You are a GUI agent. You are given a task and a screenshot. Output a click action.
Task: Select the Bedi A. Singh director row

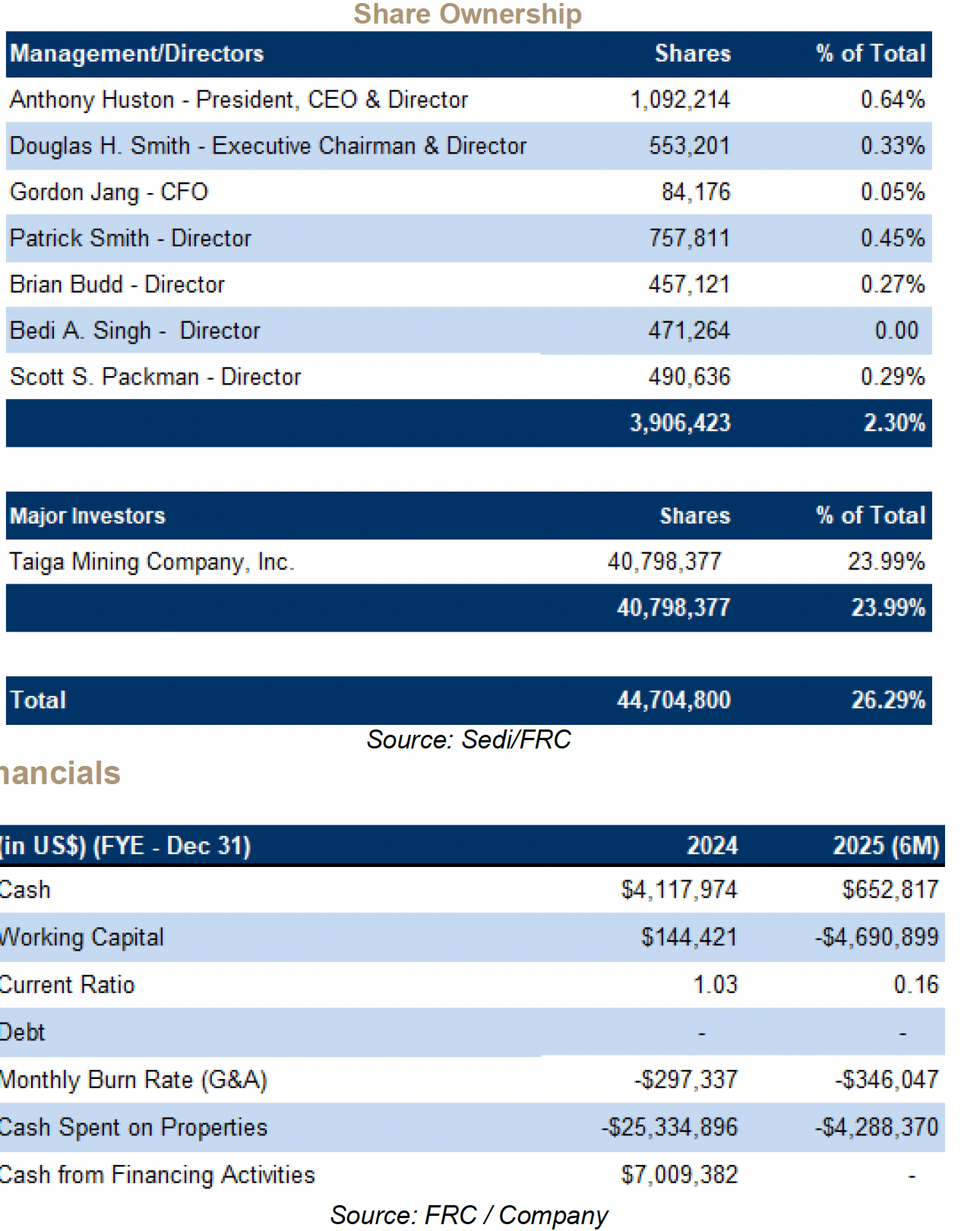point(134,331)
